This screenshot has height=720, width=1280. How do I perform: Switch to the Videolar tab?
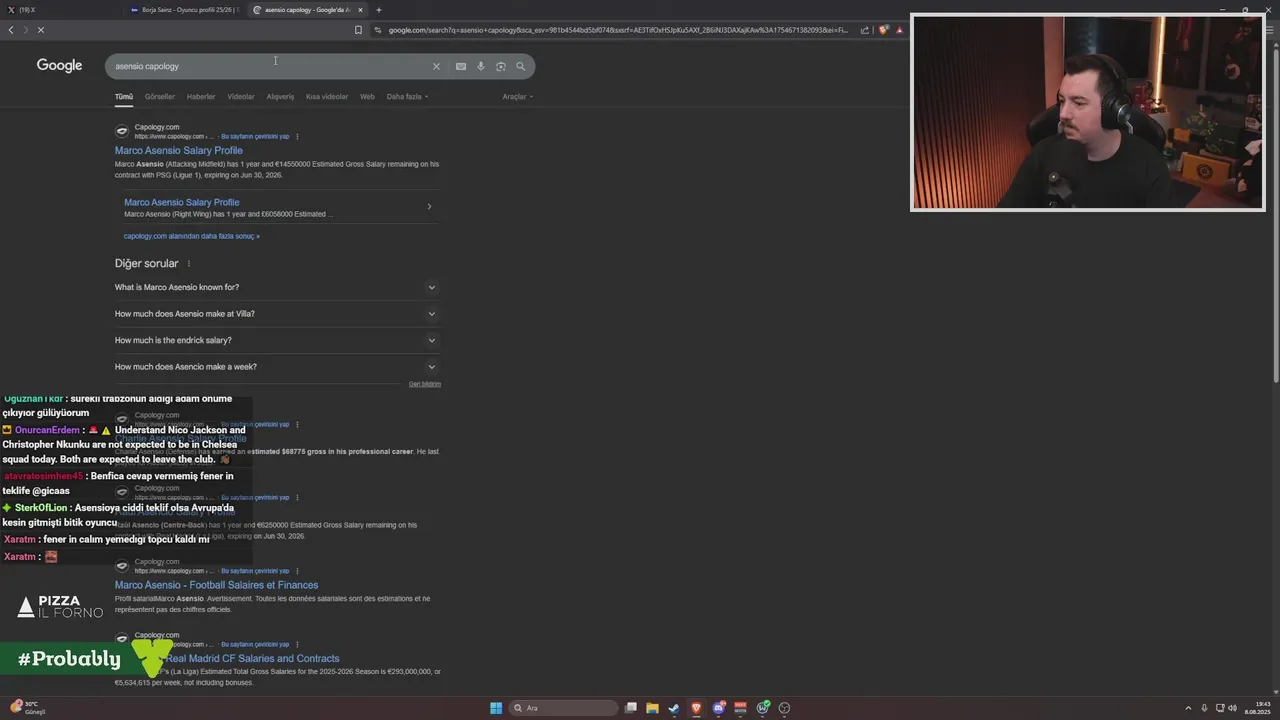(x=241, y=97)
